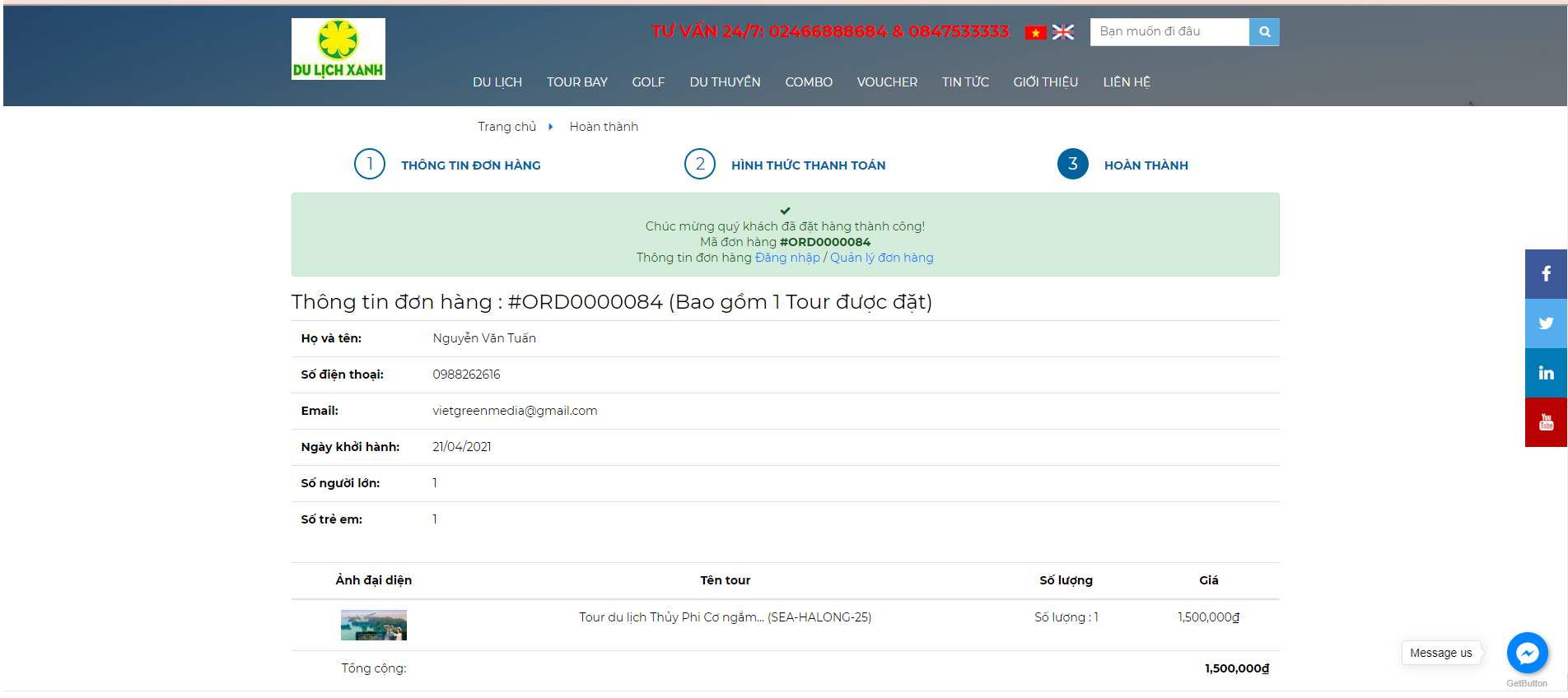Viewport: 1568px width, 698px height.
Task: Open the DU LỊCH menu
Action: [x=497, y=82]
